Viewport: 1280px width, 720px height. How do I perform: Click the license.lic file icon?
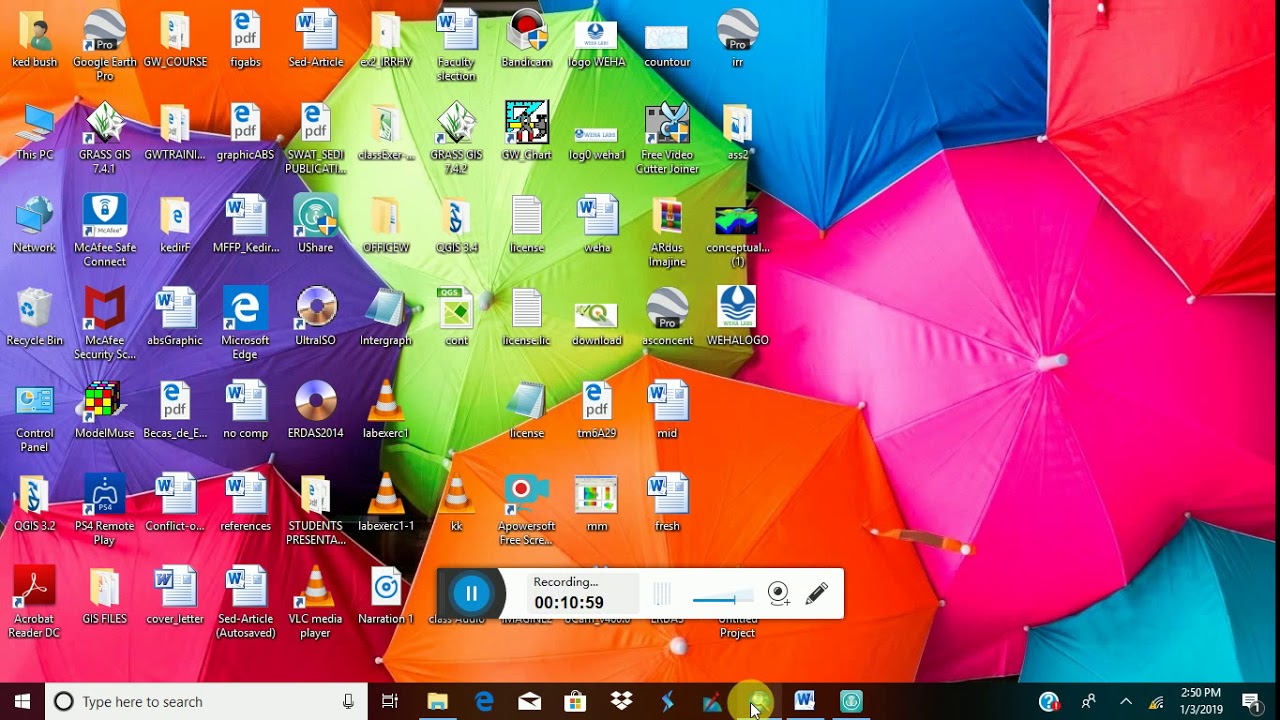point(527,317)
